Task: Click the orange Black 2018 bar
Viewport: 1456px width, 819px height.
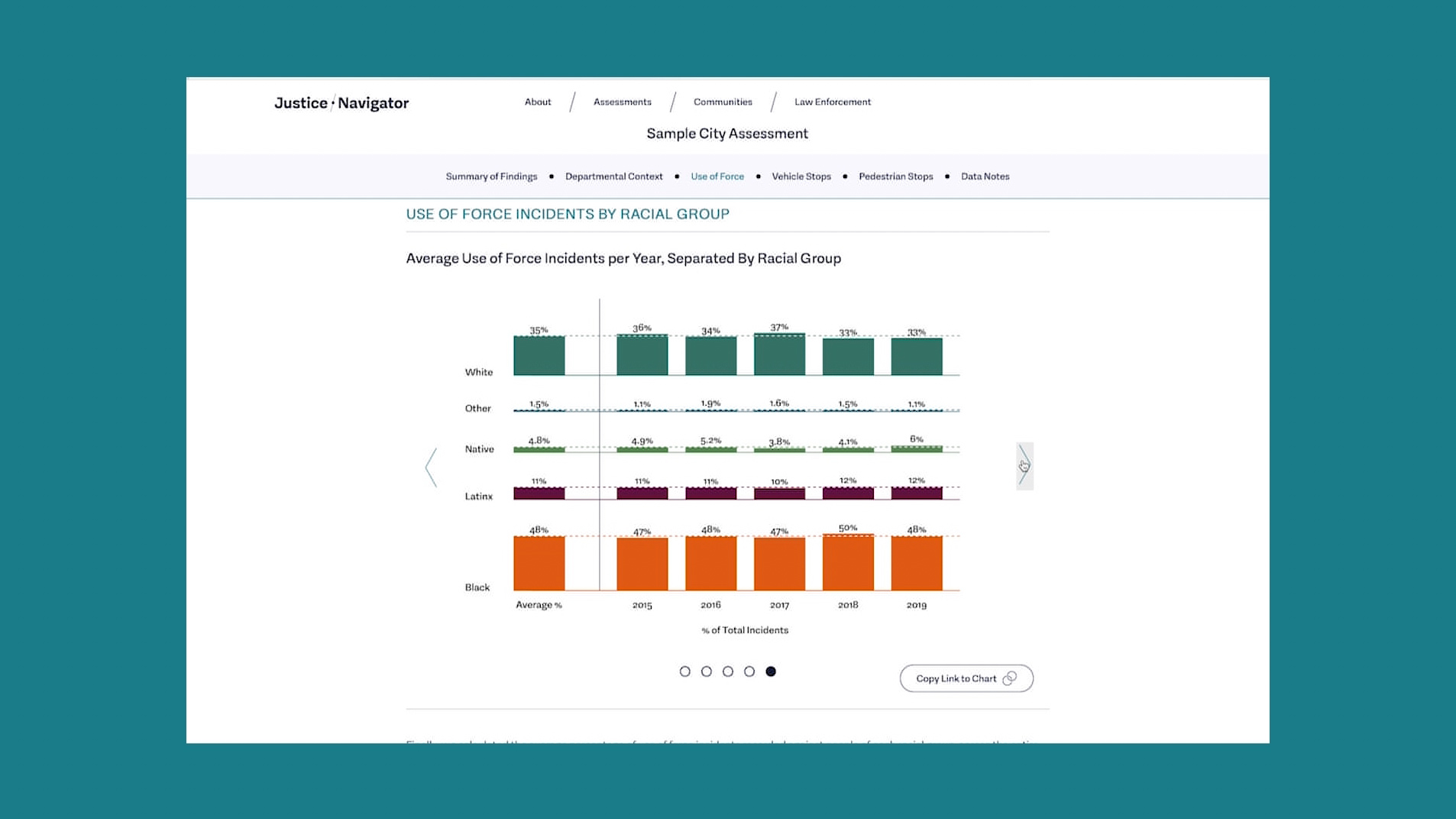Action: click(x=848, y=563)
